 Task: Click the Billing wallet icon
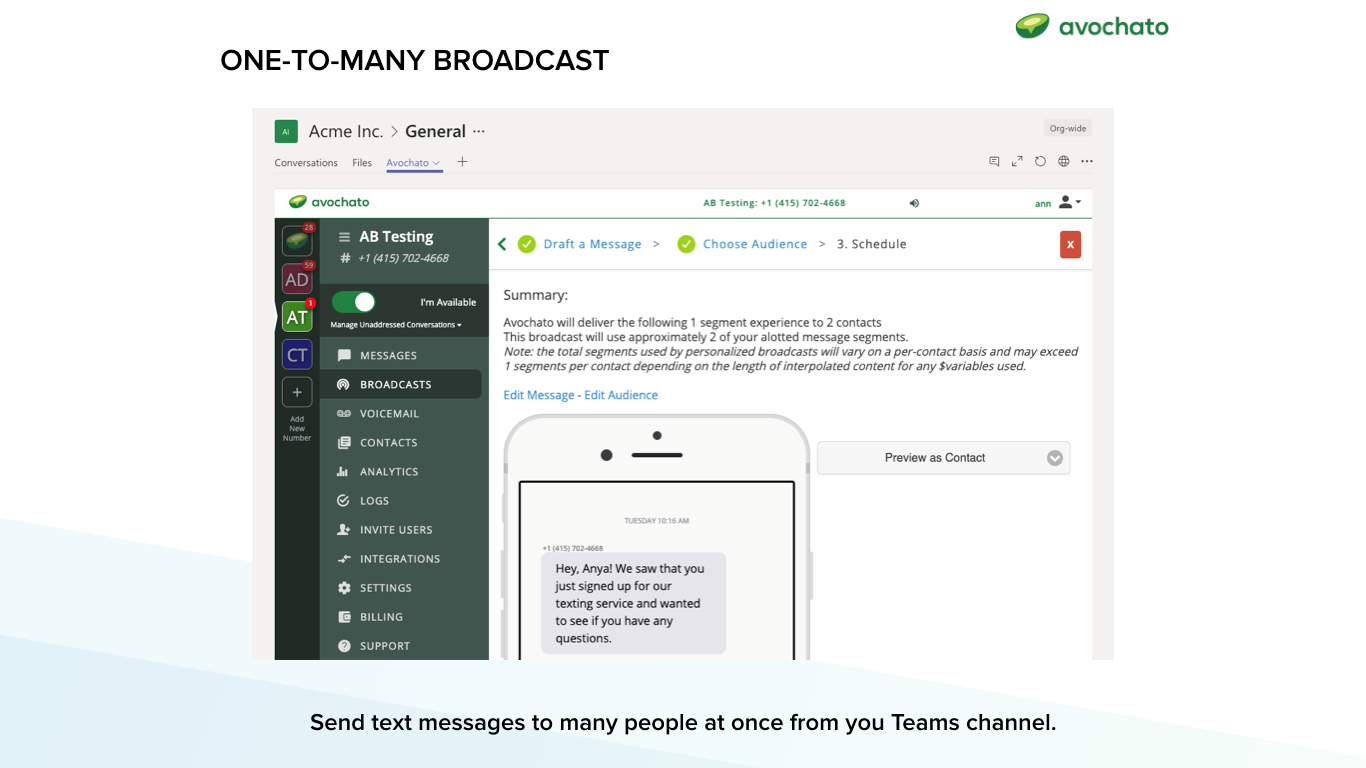(x=344, y=616)
